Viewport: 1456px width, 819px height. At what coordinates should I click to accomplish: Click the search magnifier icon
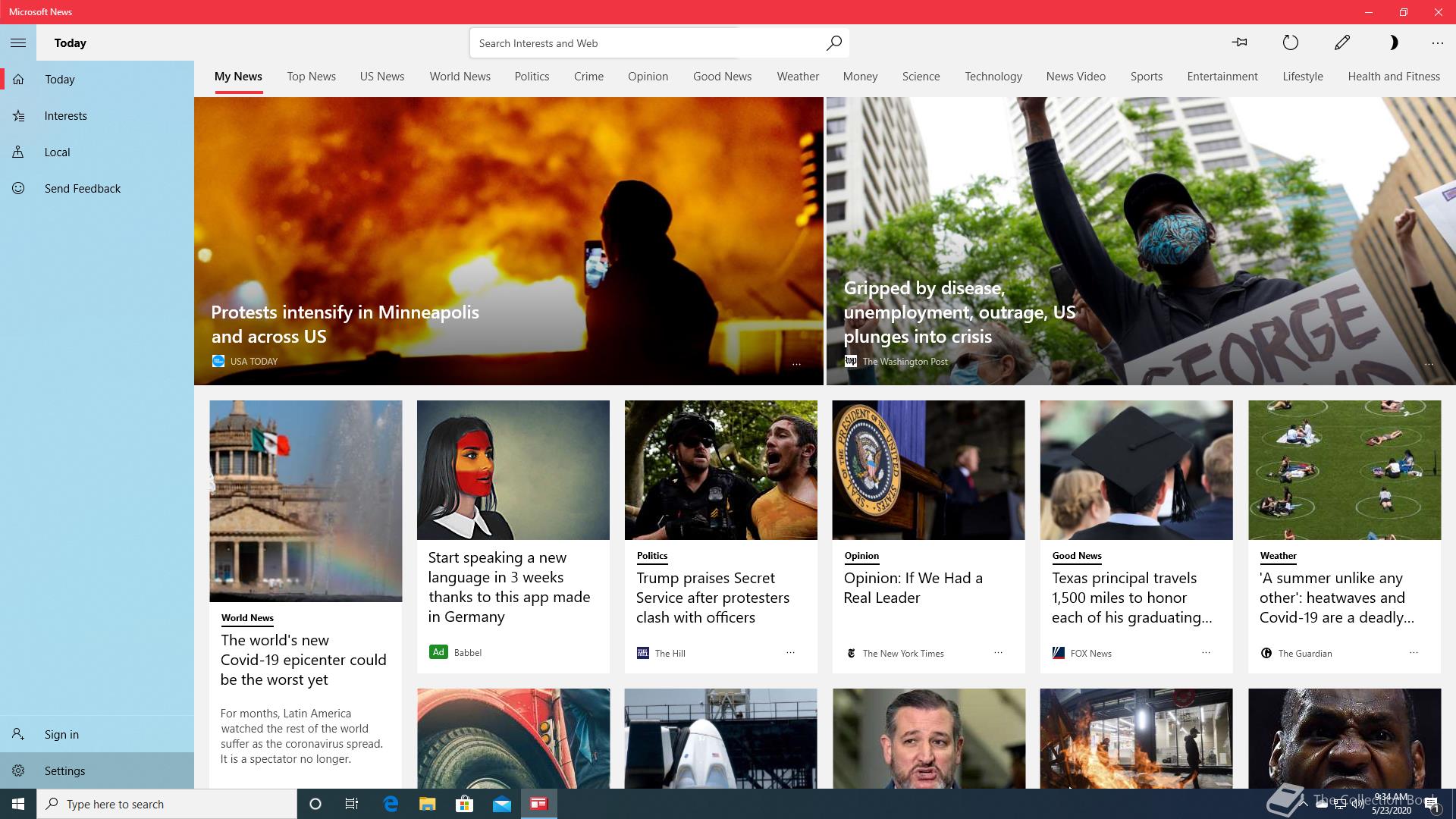[x=833, y=43]
